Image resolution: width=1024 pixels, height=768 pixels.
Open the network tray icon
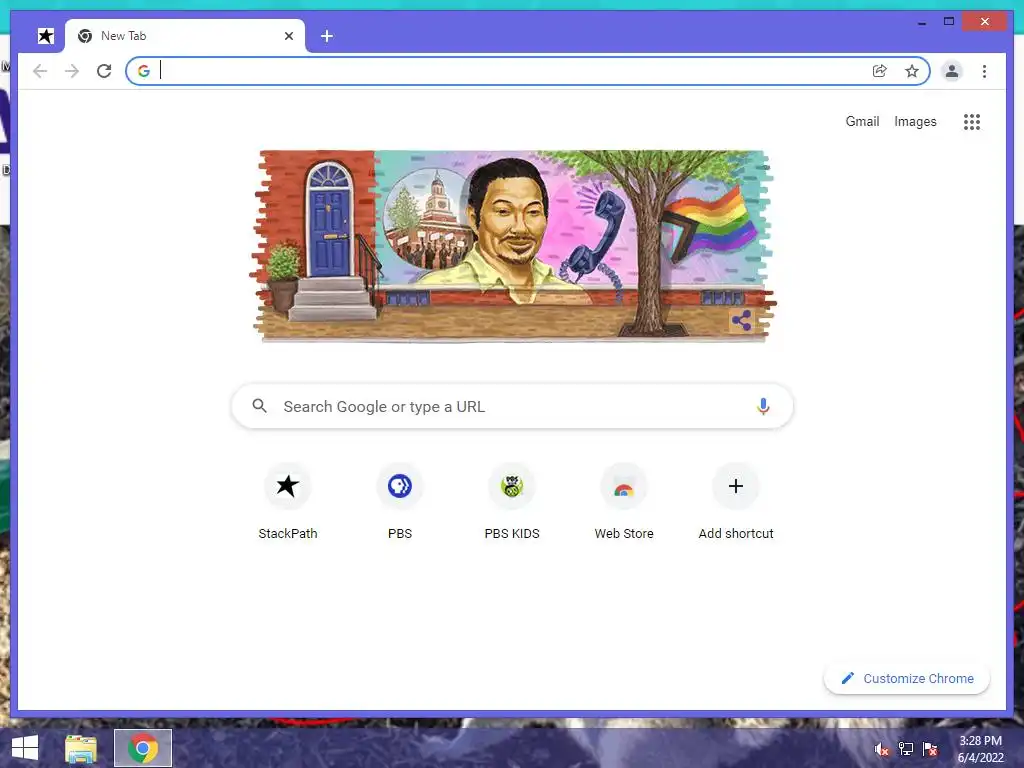[906, 749]
